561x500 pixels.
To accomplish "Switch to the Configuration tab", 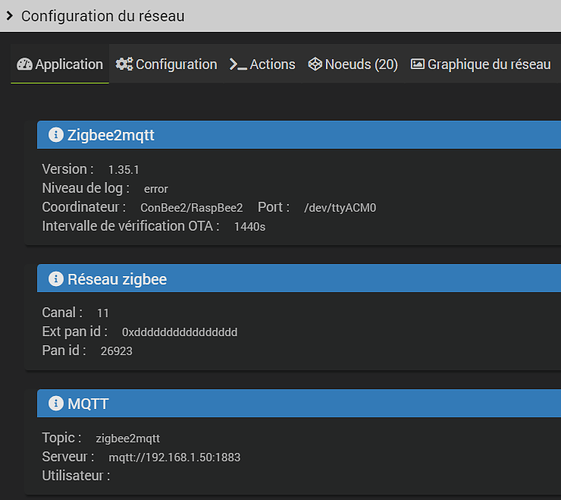I will [166, 64].
